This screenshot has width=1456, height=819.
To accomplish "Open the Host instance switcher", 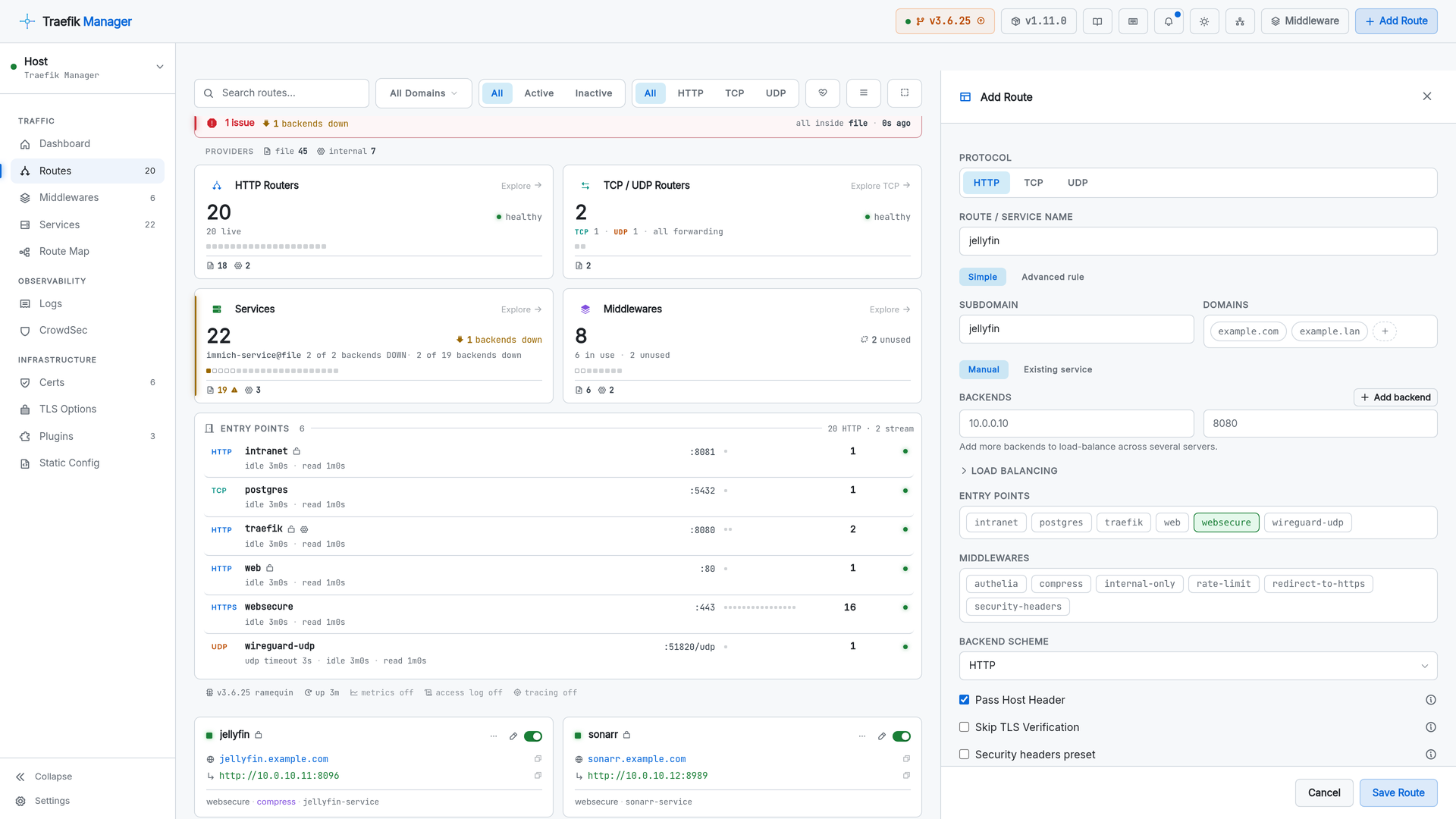I will click(88, 67).
